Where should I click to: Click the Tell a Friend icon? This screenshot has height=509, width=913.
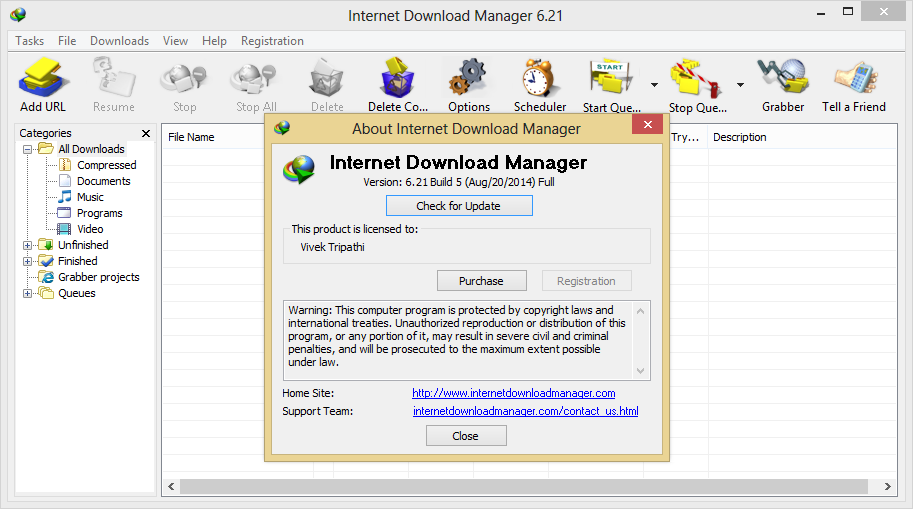point(855,77)
